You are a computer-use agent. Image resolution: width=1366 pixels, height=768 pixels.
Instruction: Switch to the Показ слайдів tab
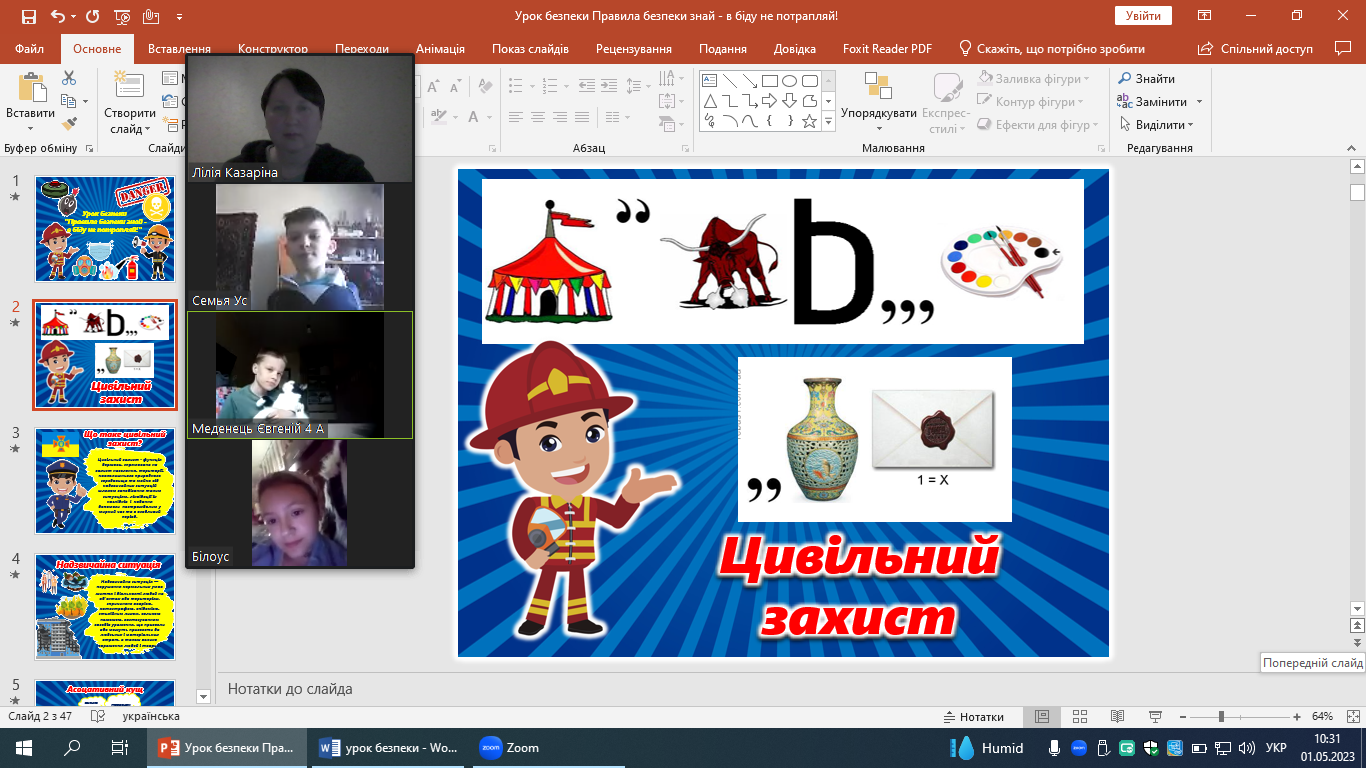tap(530, 49)
